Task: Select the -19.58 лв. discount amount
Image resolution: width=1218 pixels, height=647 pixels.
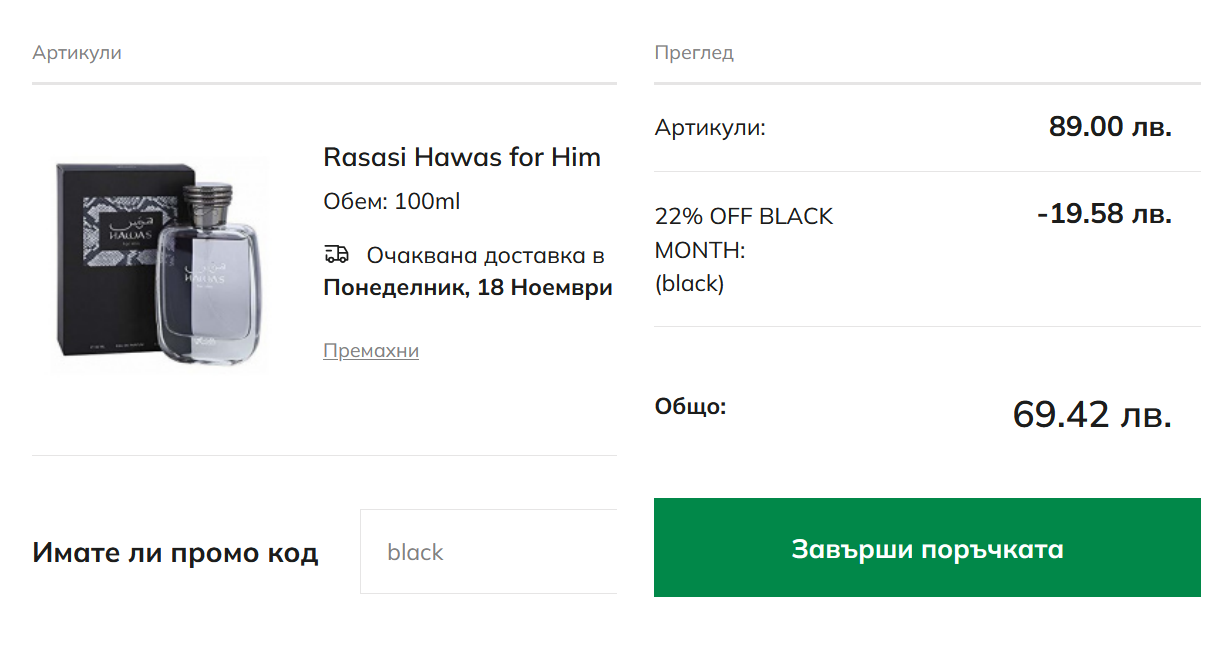Action: coord(1104,214)
